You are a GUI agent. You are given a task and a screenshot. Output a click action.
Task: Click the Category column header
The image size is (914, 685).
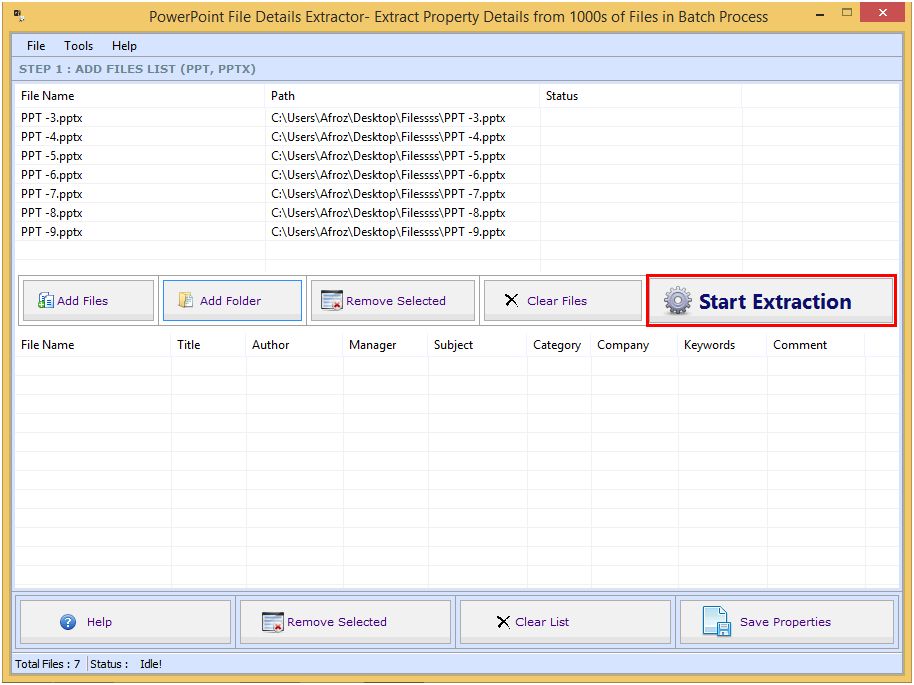click(x=557, y=345)
